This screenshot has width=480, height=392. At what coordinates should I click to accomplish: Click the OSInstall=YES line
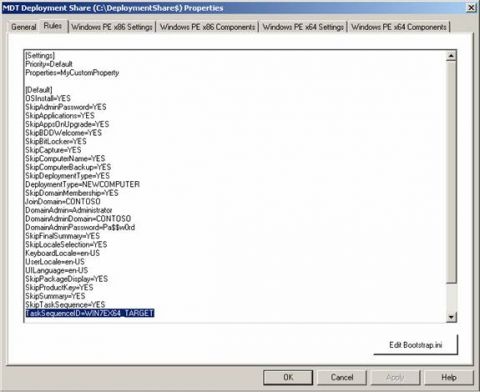coord(48,98)
